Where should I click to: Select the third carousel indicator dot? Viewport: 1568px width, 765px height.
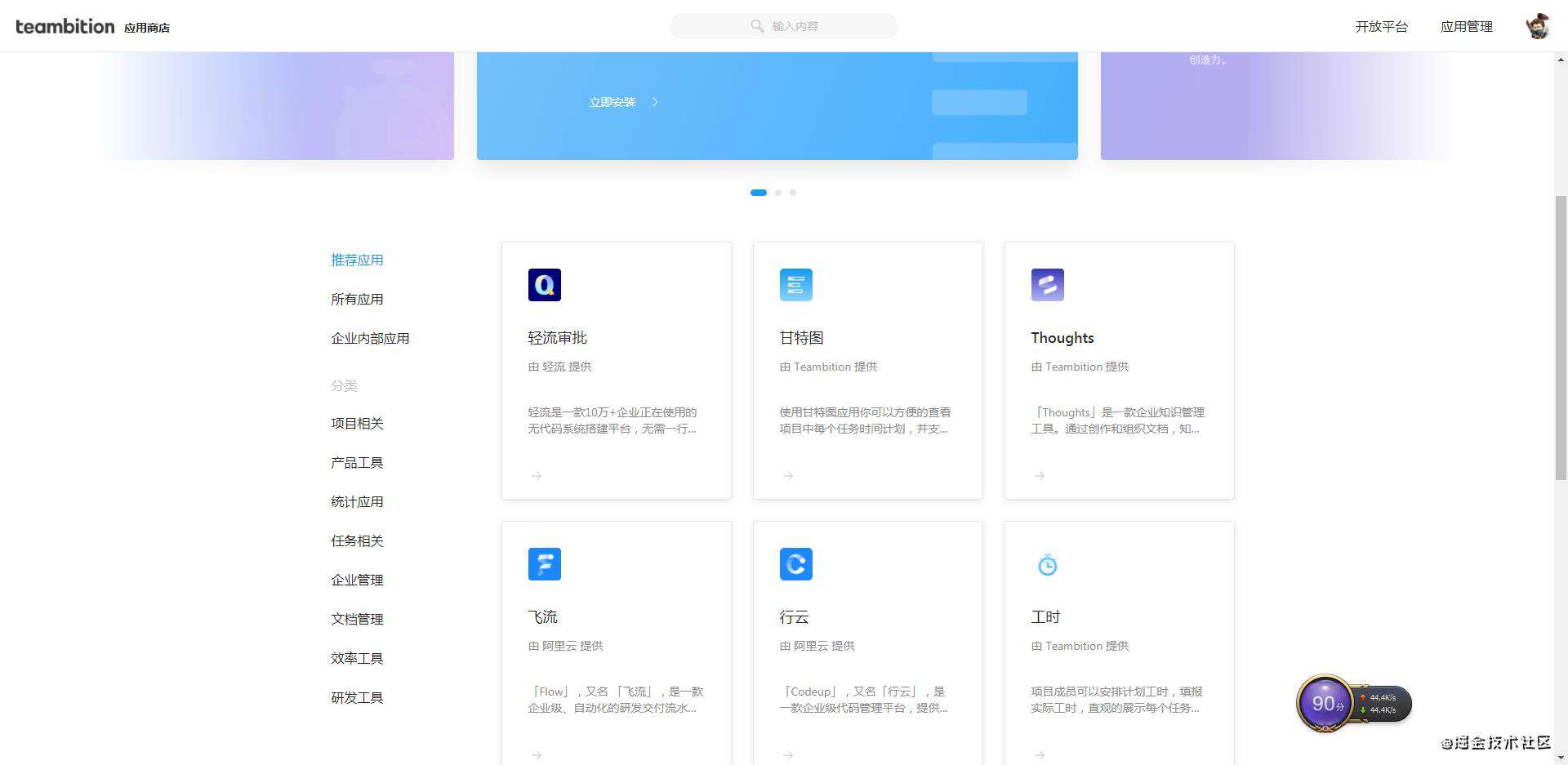tap(793, 193)
